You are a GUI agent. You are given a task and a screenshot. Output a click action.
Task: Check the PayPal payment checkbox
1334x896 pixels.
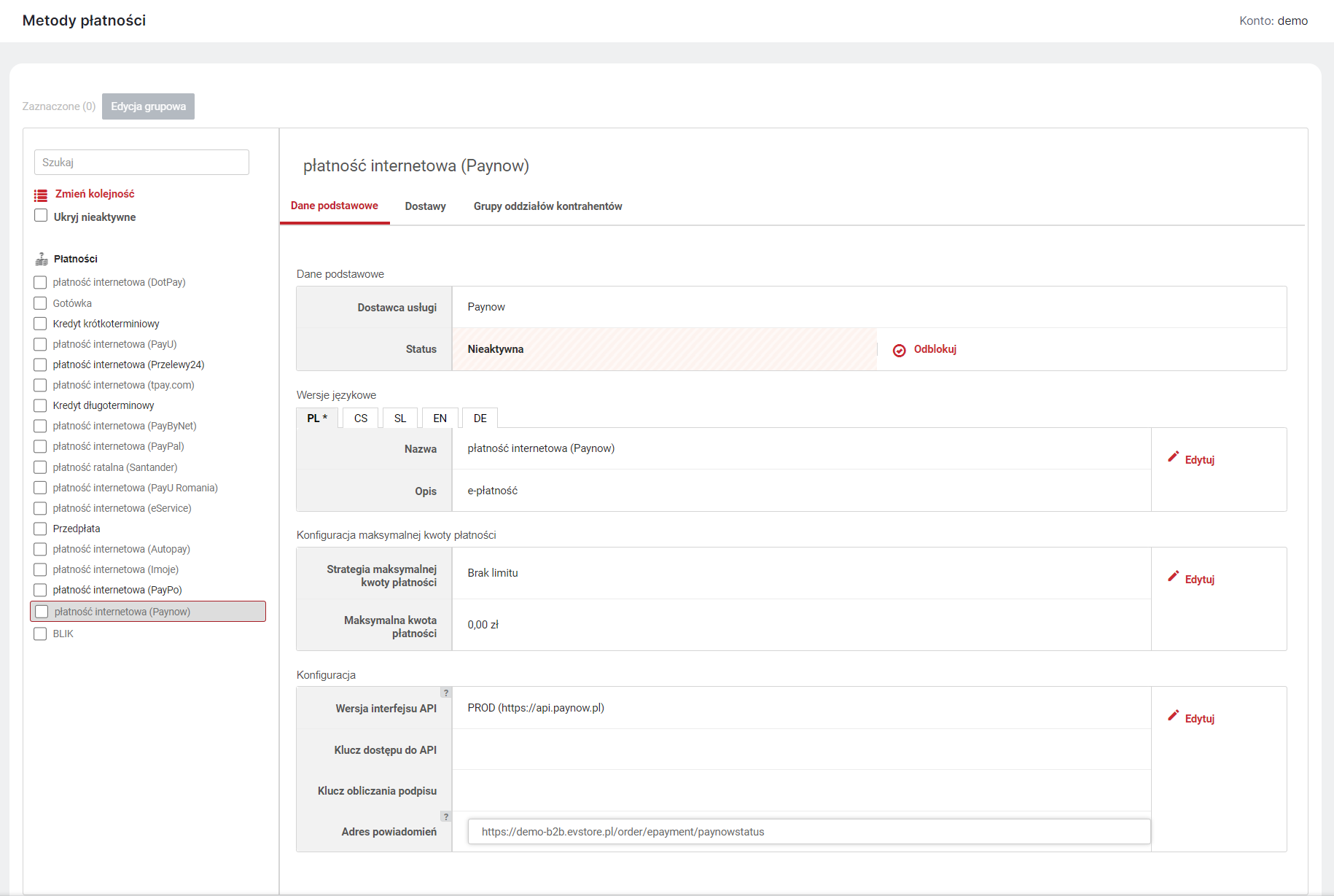[x=40, y=446]
